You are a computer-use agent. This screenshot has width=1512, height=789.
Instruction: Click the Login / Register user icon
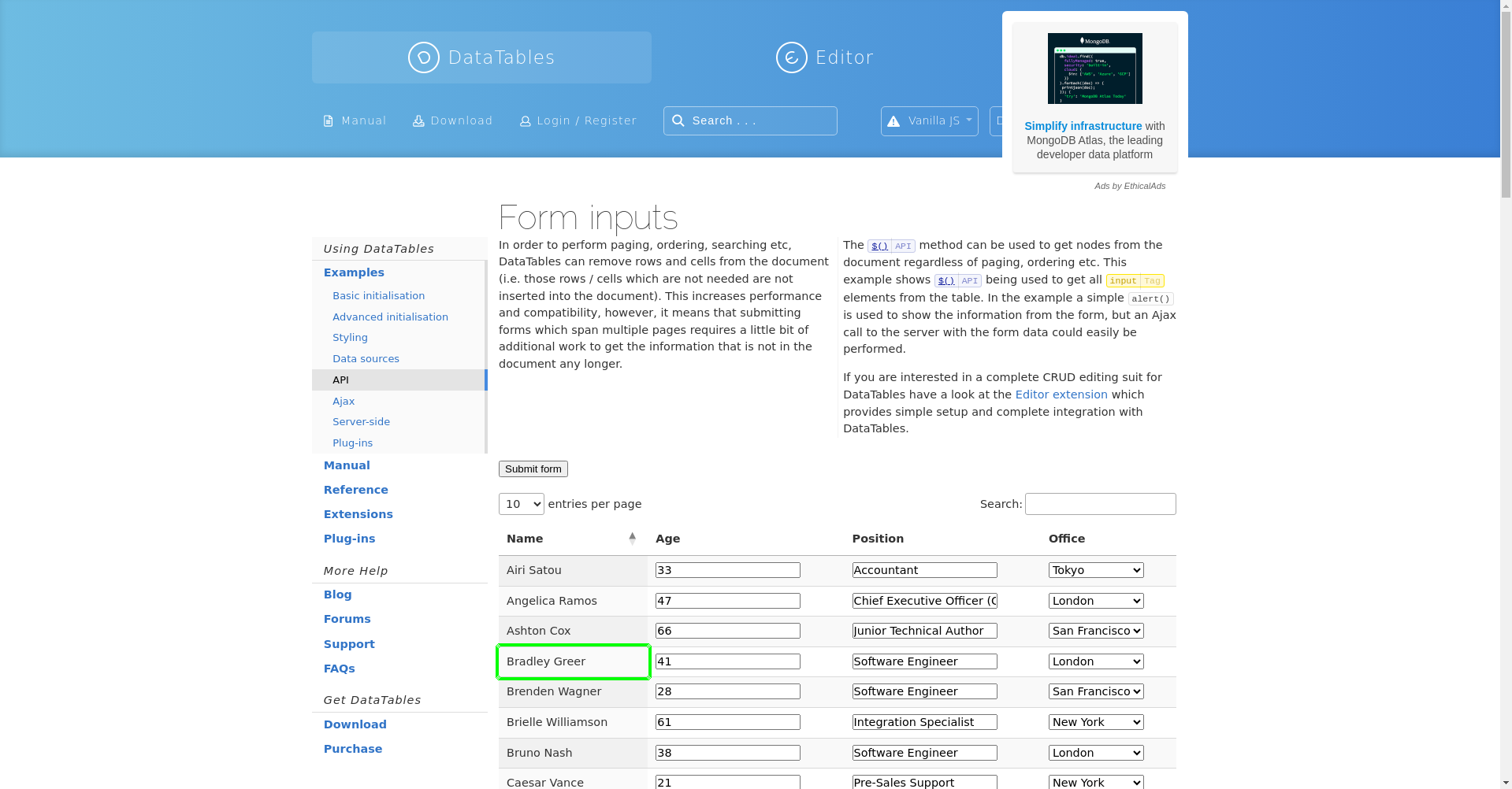tap(525, 121)
